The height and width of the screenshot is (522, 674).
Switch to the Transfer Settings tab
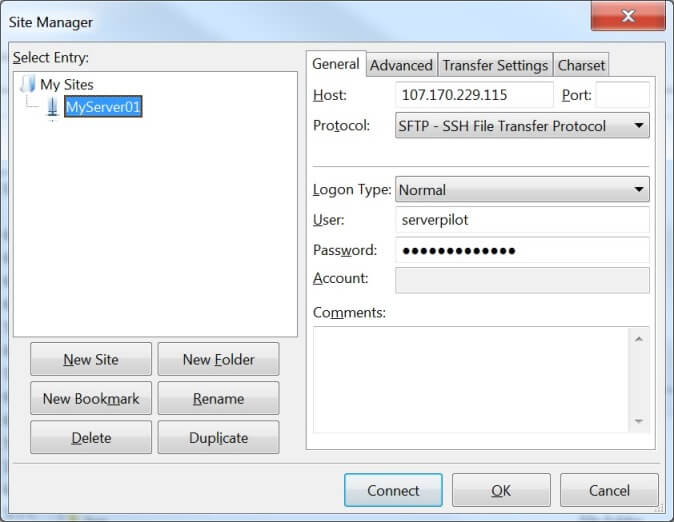(495, 65)
